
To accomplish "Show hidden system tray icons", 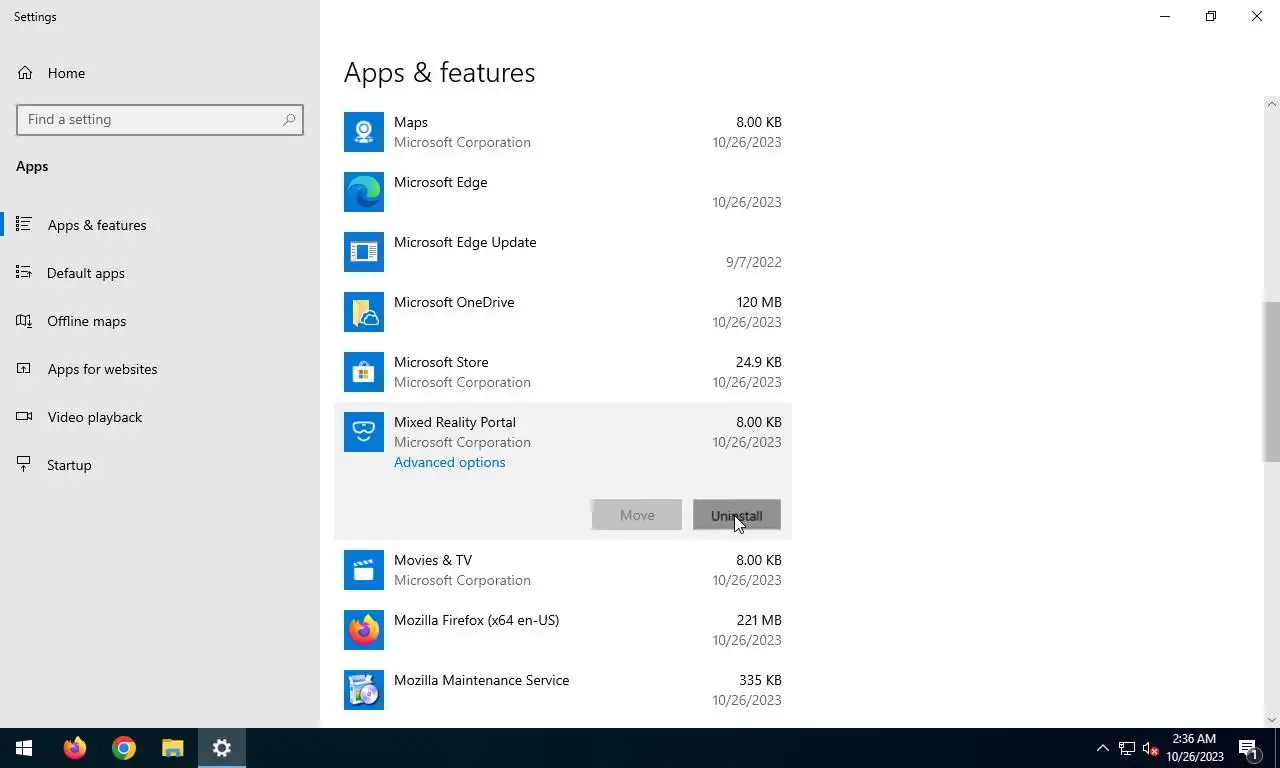I will [1103, 748].
